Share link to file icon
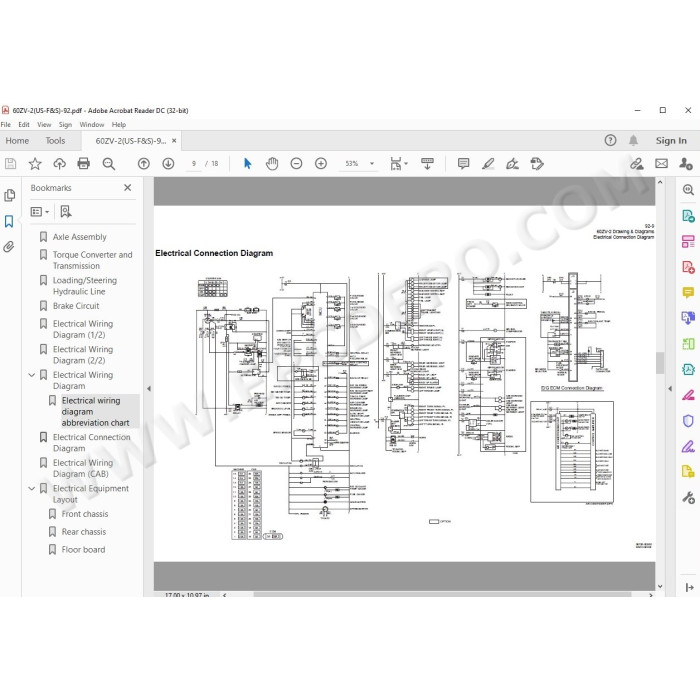The image size is (700, 700). pos(637,164)
